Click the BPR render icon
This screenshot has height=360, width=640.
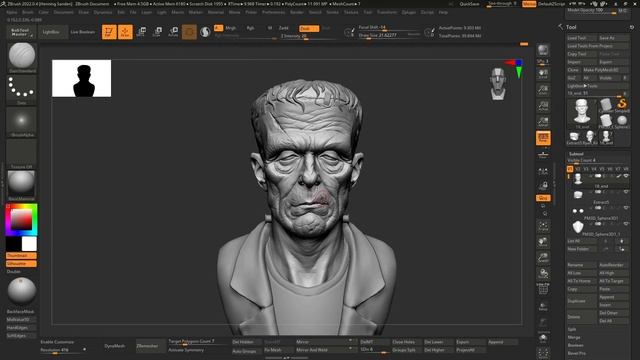coord(543,51)
